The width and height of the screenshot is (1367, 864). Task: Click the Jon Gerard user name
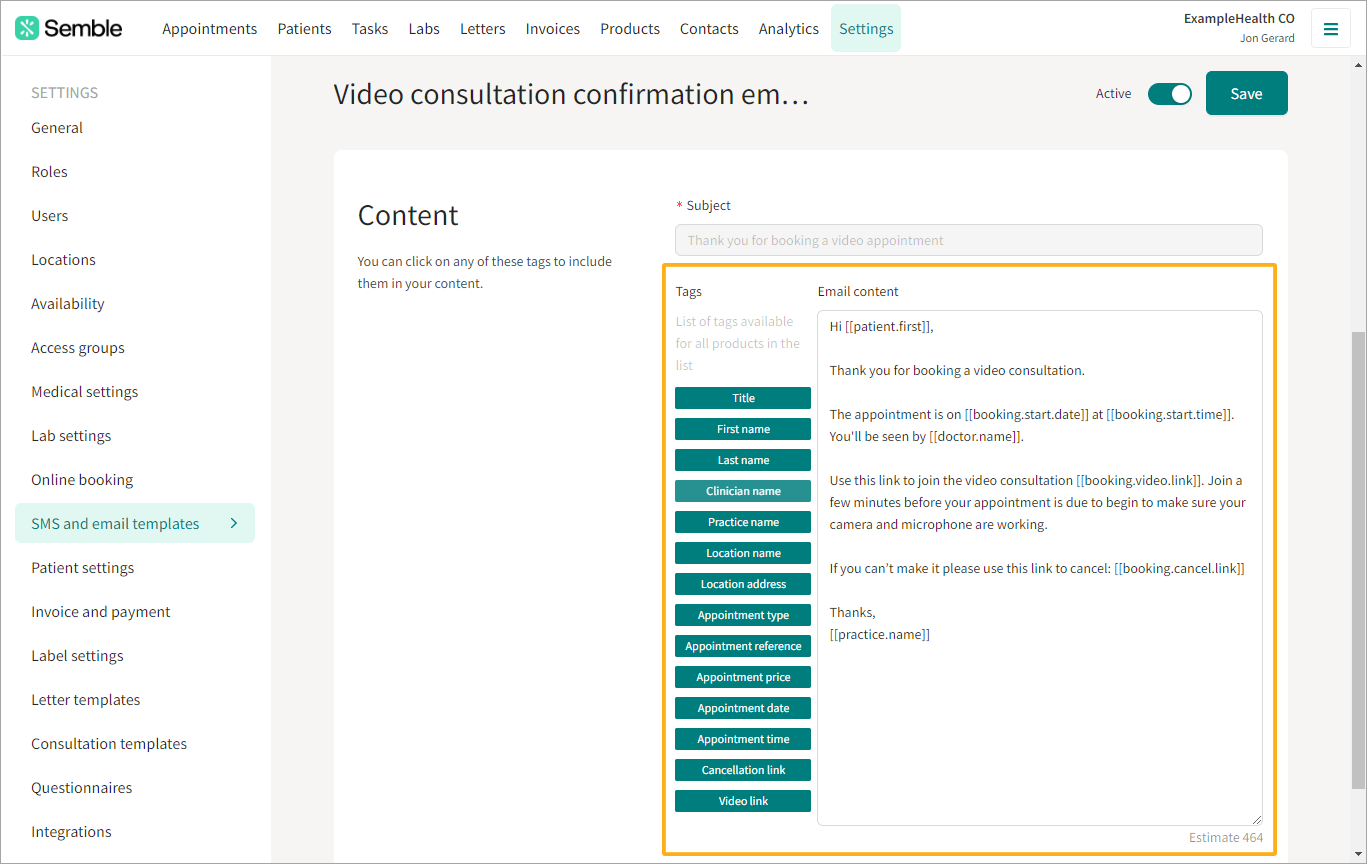coord(1267,39)
